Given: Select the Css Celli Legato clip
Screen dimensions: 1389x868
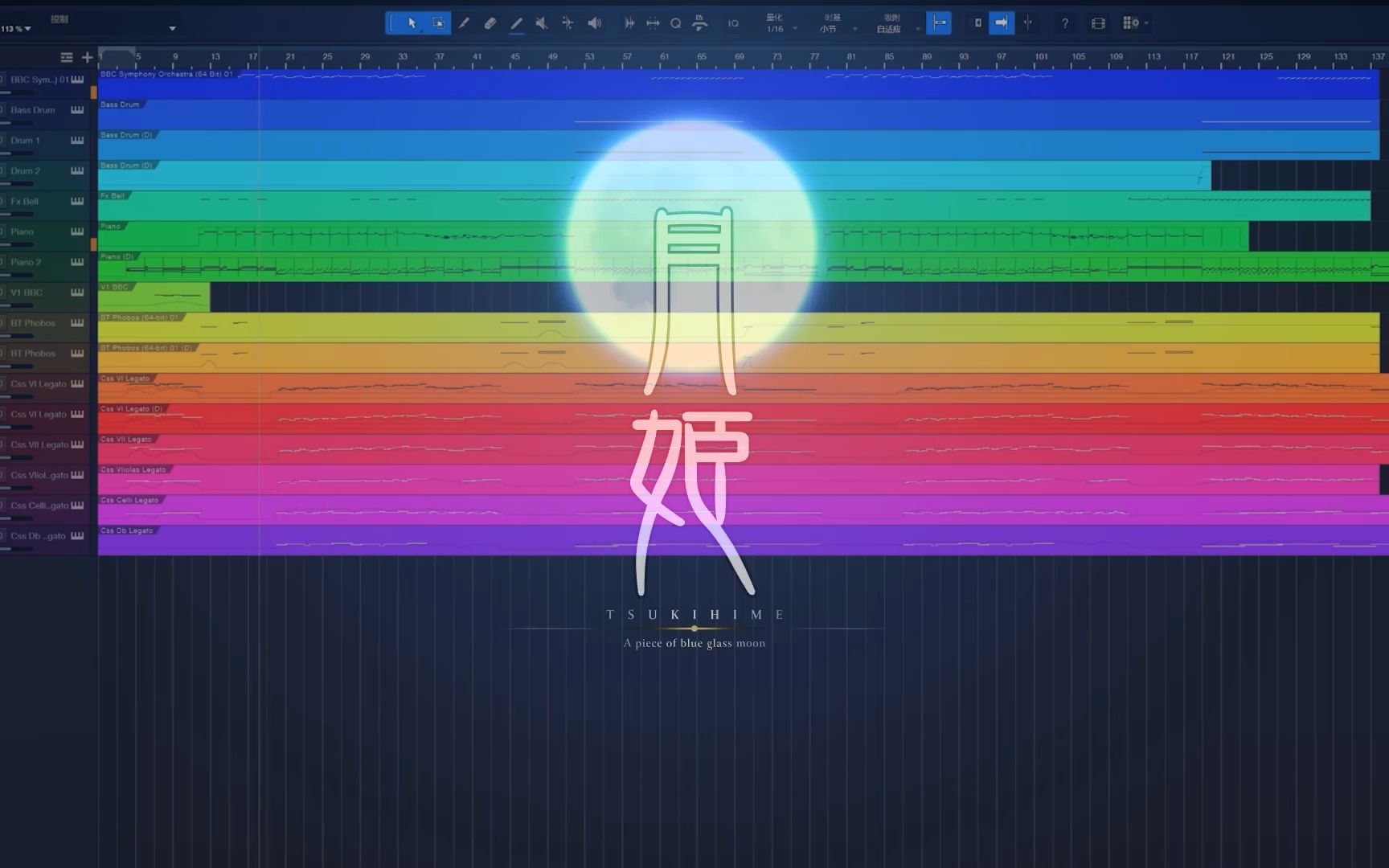Looking at the screenshot, I should pyautogui.click(x=744, y=510).
